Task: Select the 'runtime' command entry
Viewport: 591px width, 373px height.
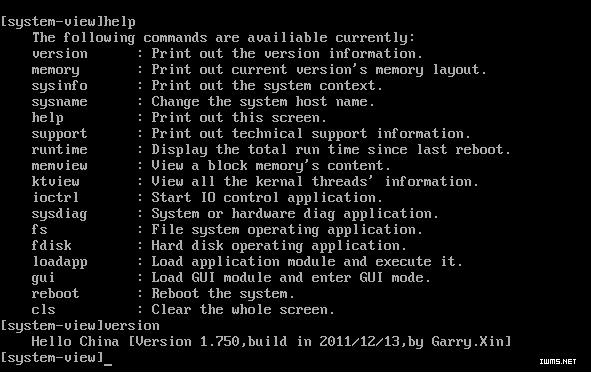Action: point(60,150)
